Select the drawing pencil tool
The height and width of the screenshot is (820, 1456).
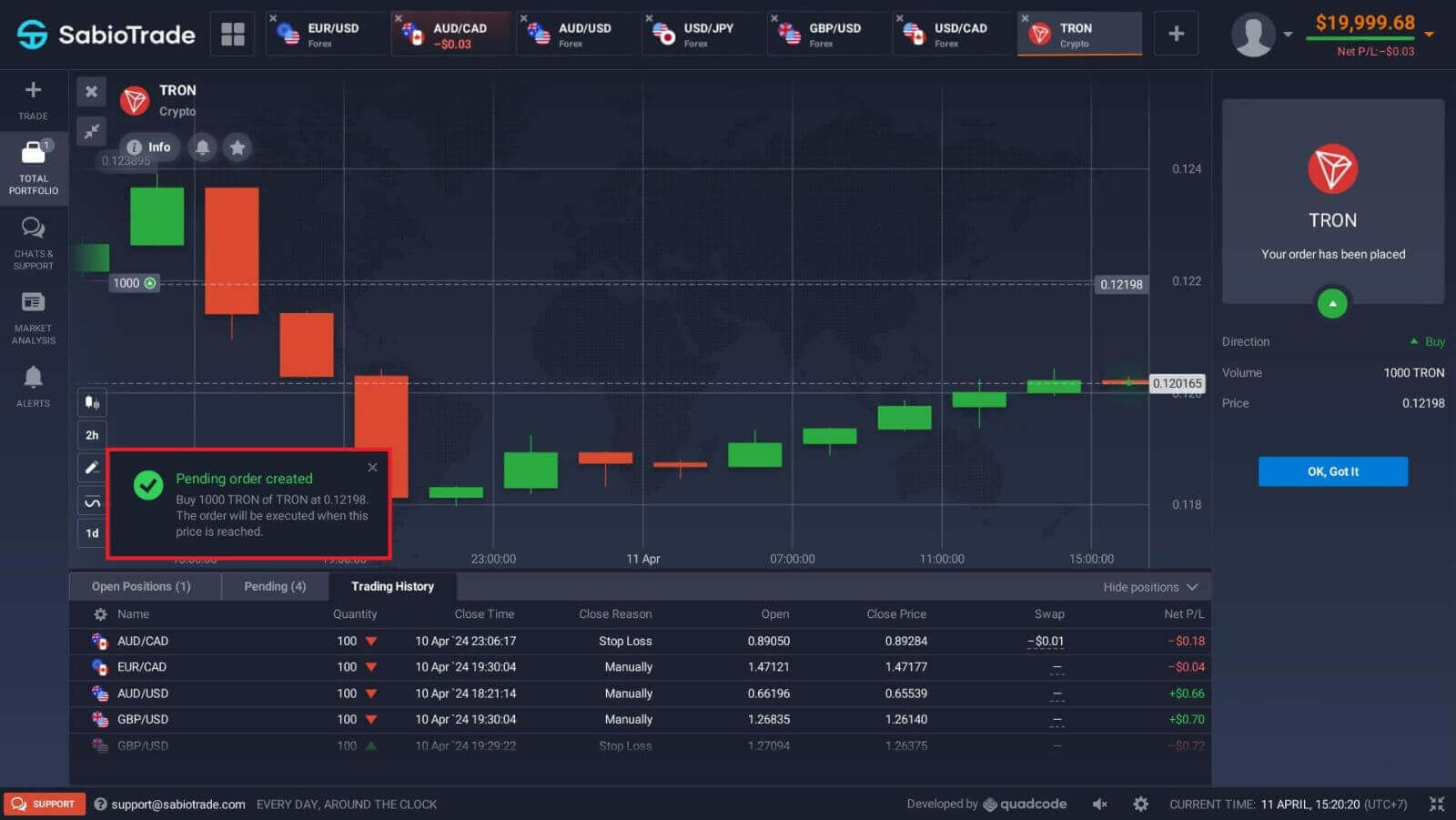pyautogui.click(x=91, y=467)
